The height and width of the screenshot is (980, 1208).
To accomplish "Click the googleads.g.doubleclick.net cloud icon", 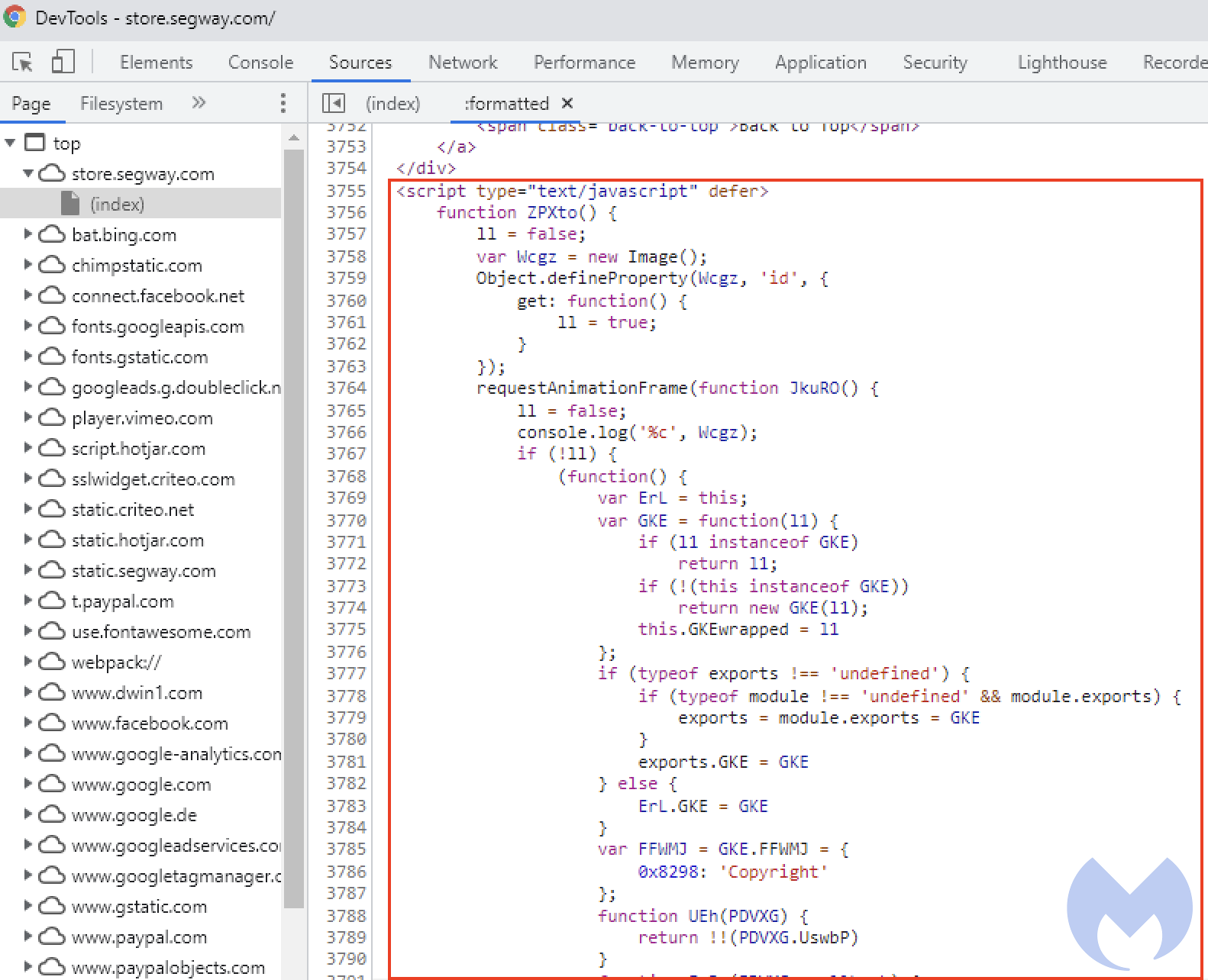I will tap(52, 387).
